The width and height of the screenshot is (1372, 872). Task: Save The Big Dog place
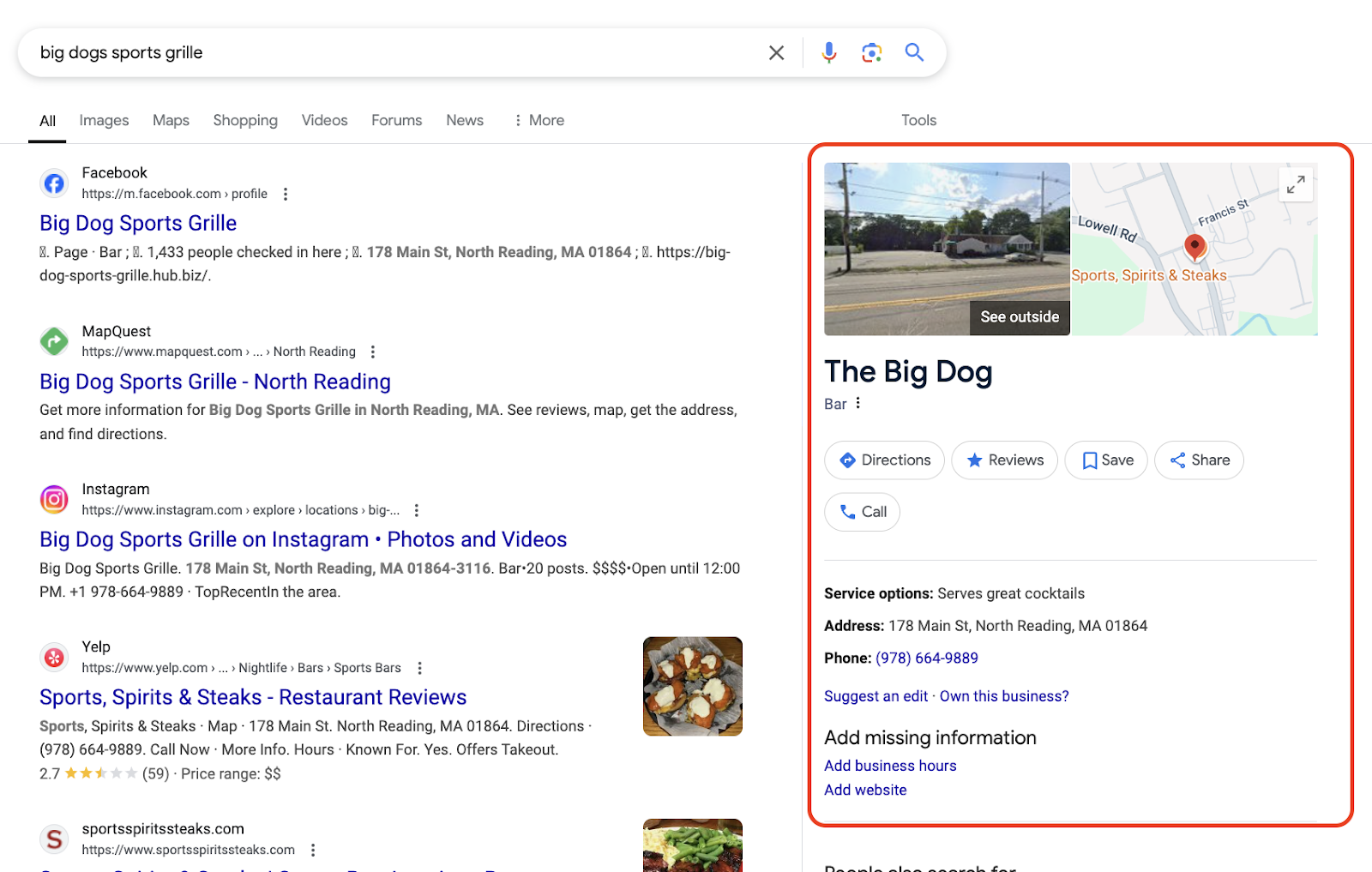click(x=1106, y=460)
